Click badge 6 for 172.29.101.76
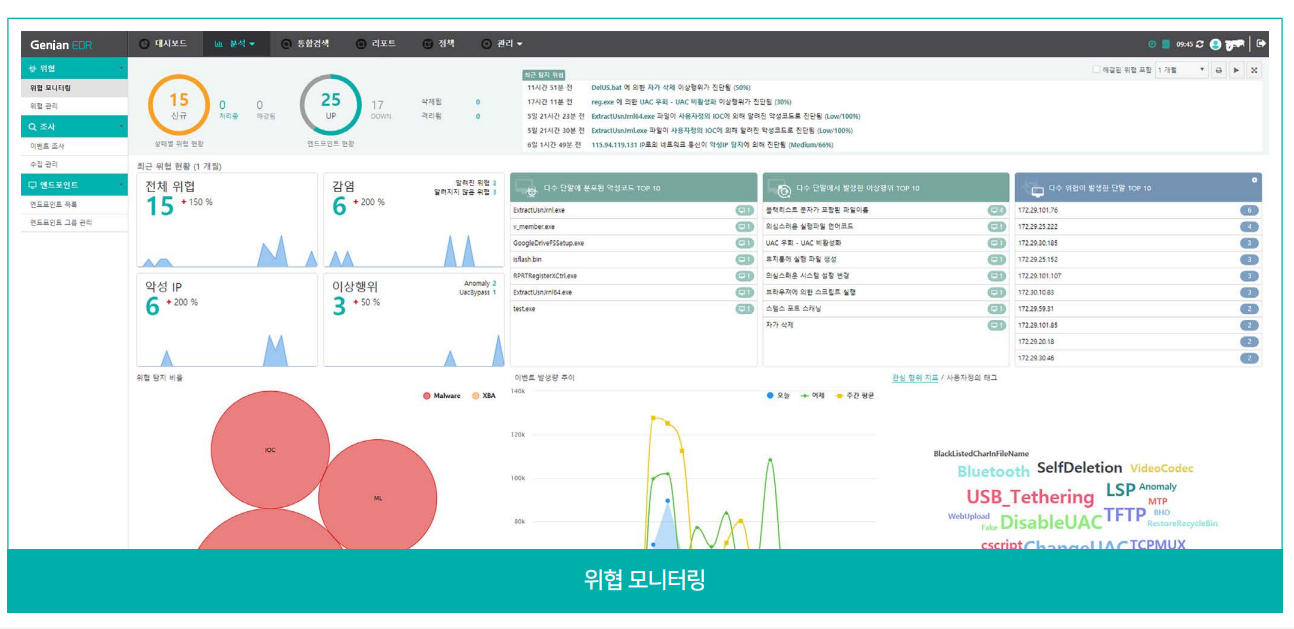This screenshot has width=1294, height=629. [x=1248, y=210]
